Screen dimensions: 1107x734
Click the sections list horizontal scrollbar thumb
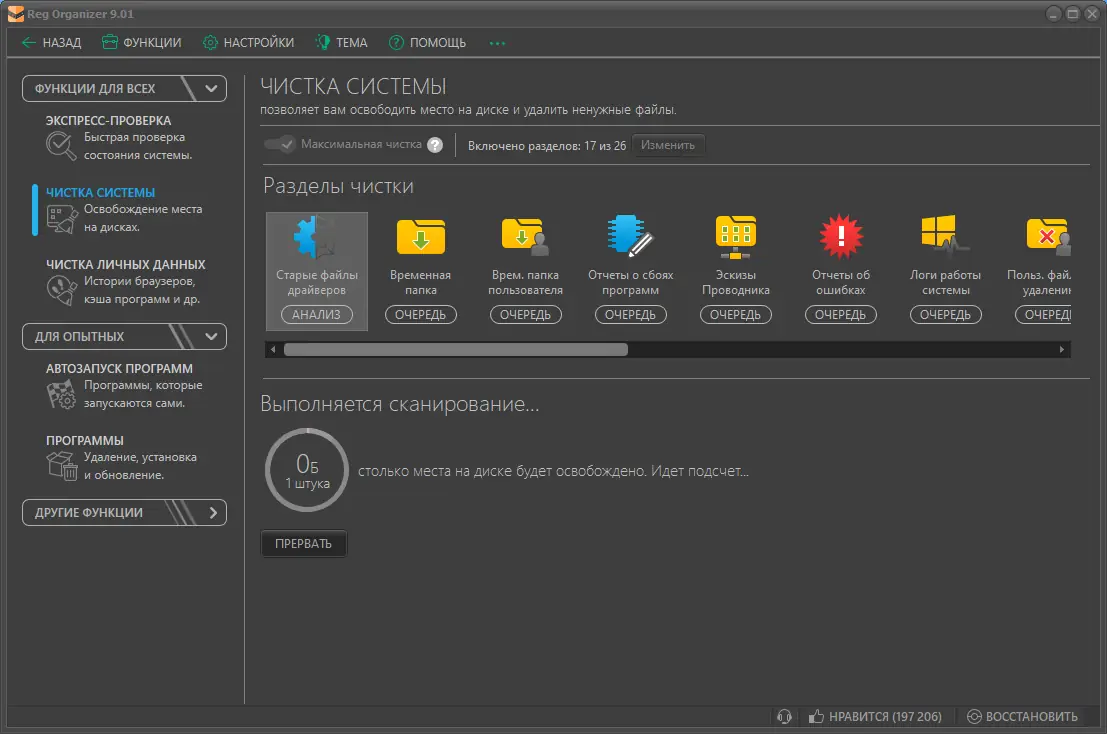coord(455,349)
